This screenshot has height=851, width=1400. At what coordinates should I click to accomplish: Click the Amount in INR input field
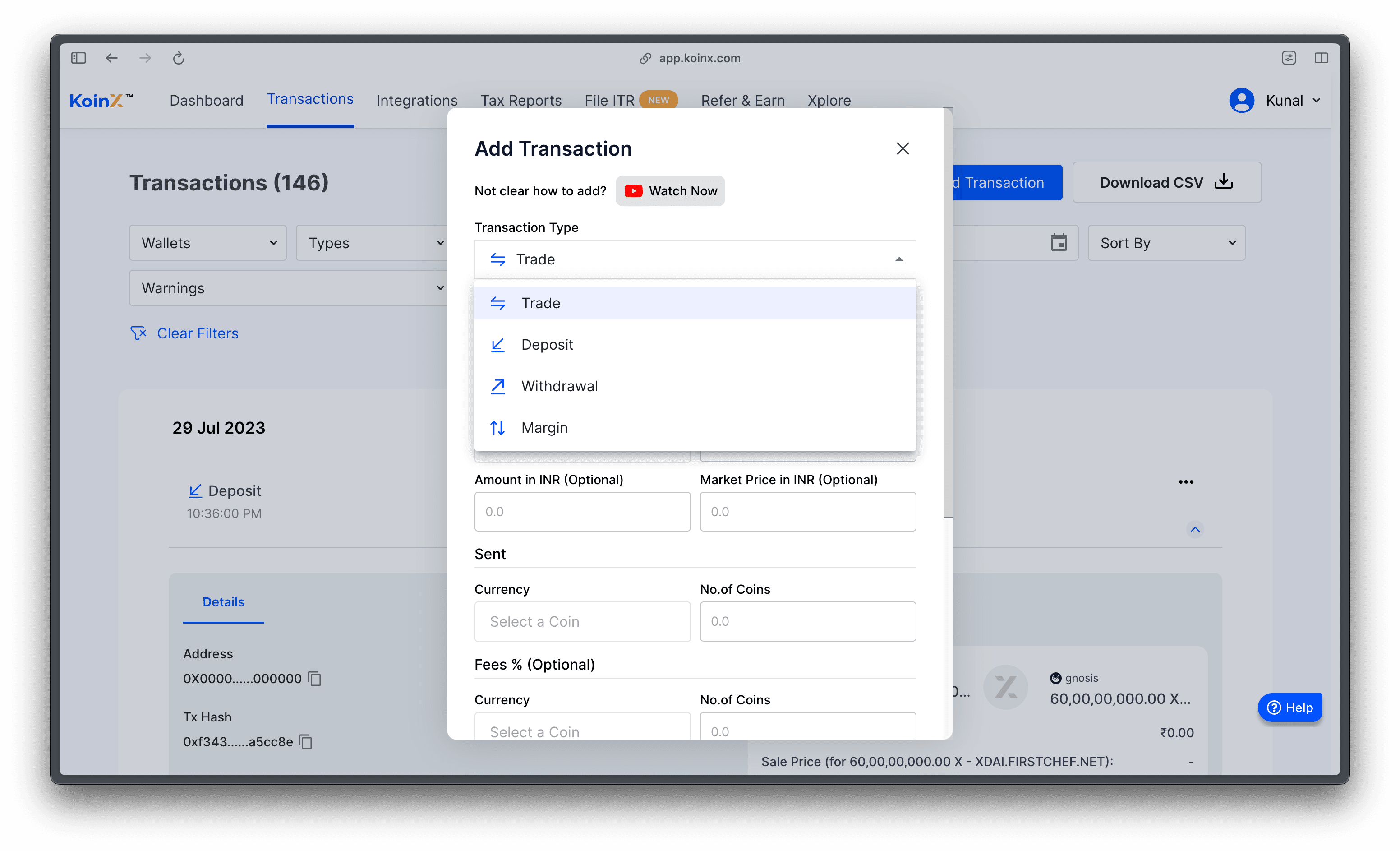pos(582,512)
